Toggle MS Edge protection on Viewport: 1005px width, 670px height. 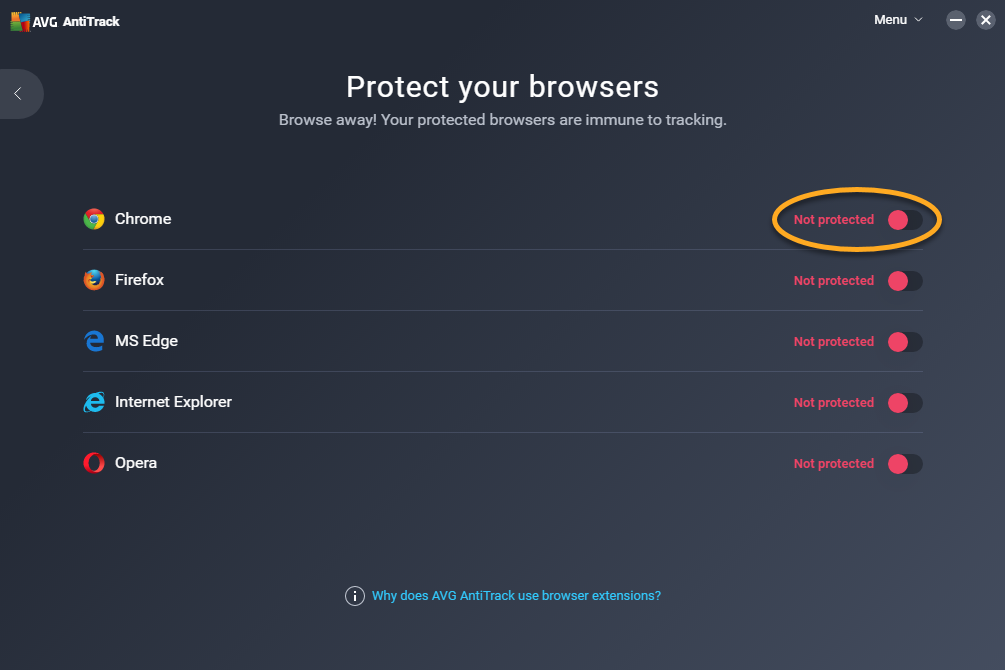[x=905, y=342]
